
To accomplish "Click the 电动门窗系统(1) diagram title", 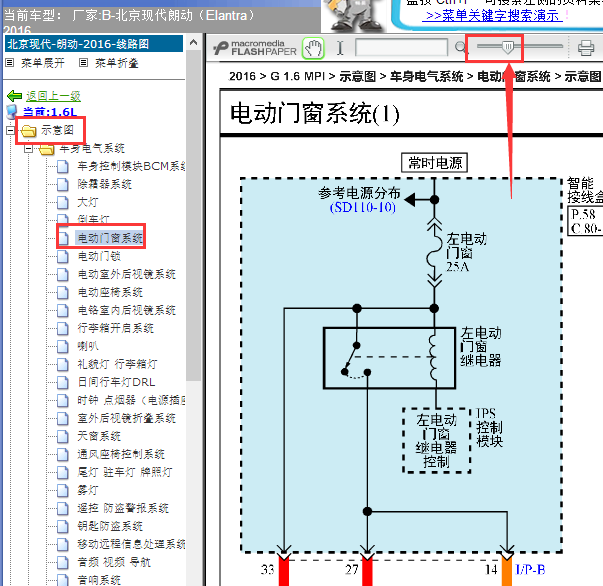I will [x=315, y=114].
